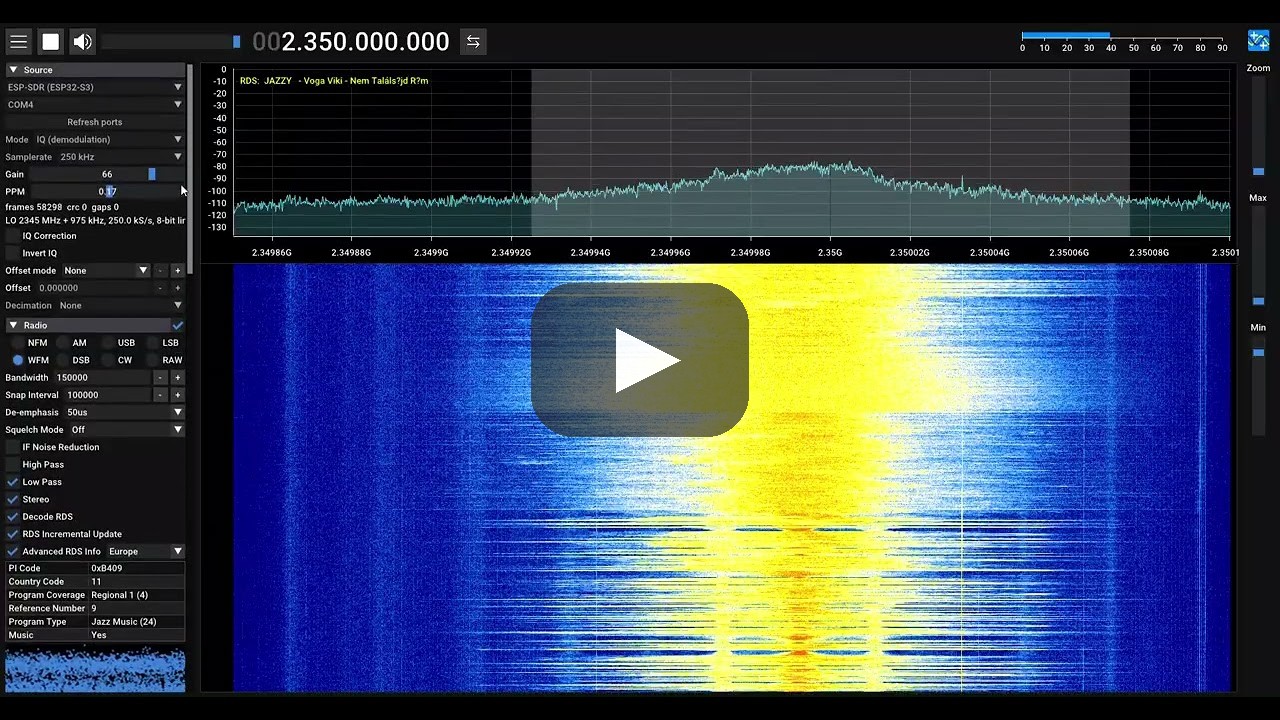Click the left panel scrollbar

coord(190,170)
